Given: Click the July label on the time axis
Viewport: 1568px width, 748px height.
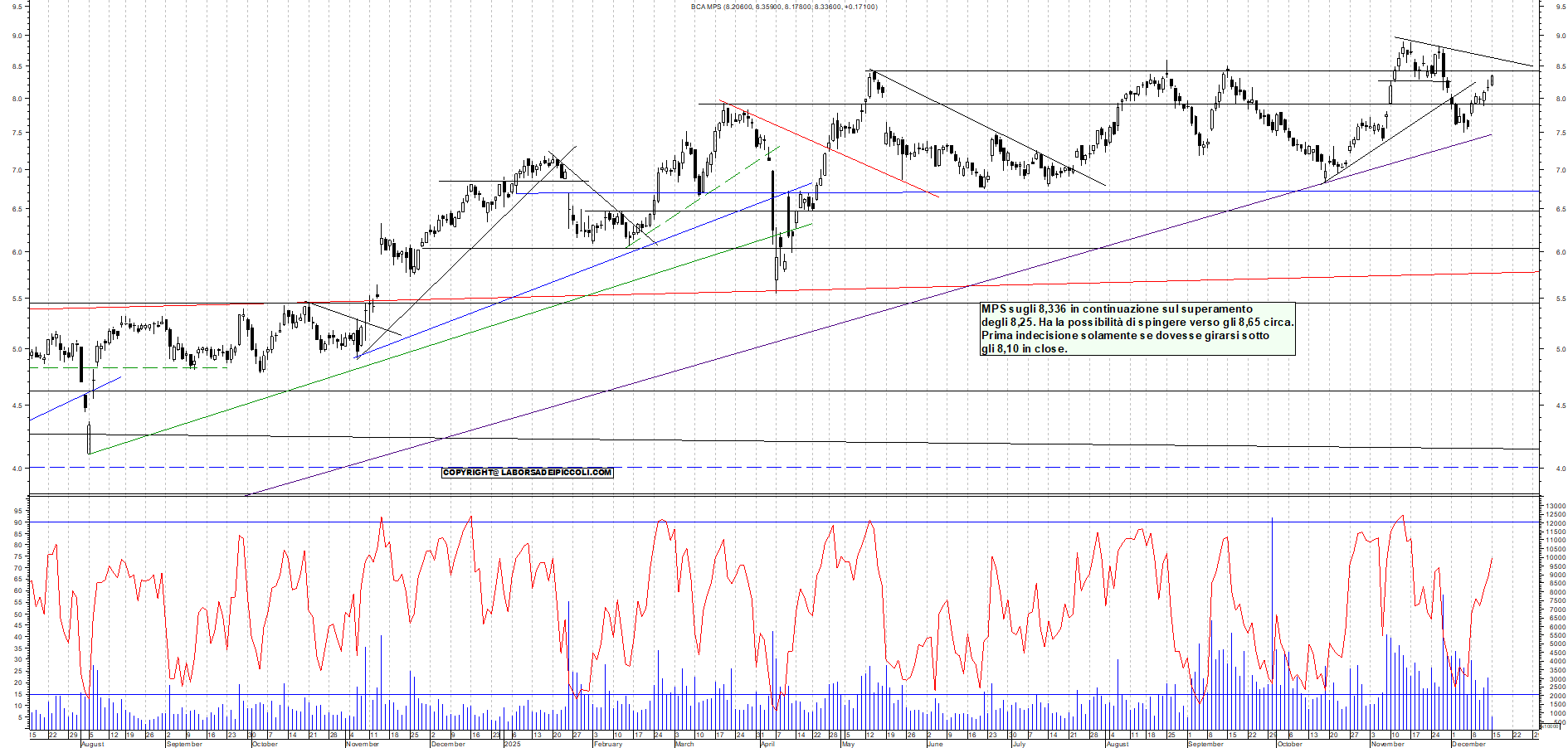Looking at the screenshot, I should [1019, 744].
